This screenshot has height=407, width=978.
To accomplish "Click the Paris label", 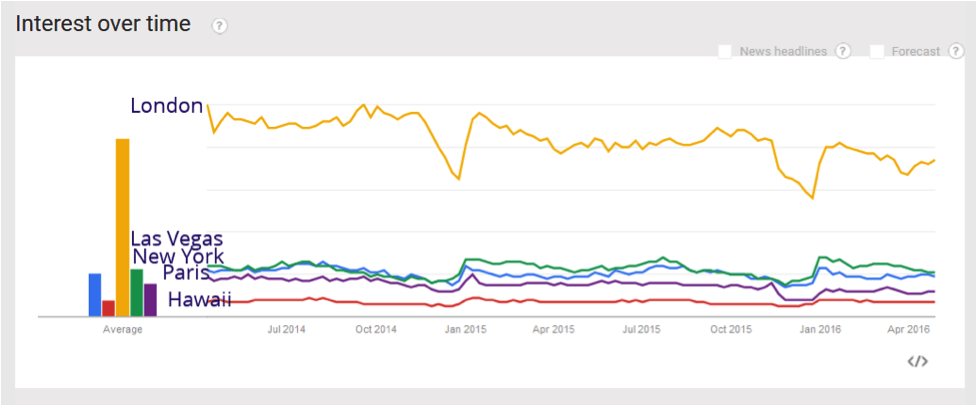I will tap(186, 273).
